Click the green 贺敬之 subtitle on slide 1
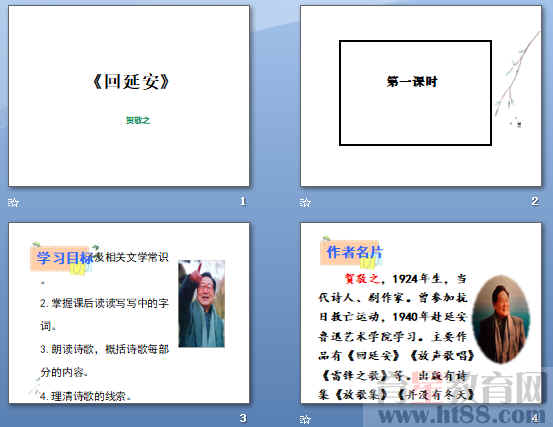Screen dimensions: 553x427 tap(138, 120)
